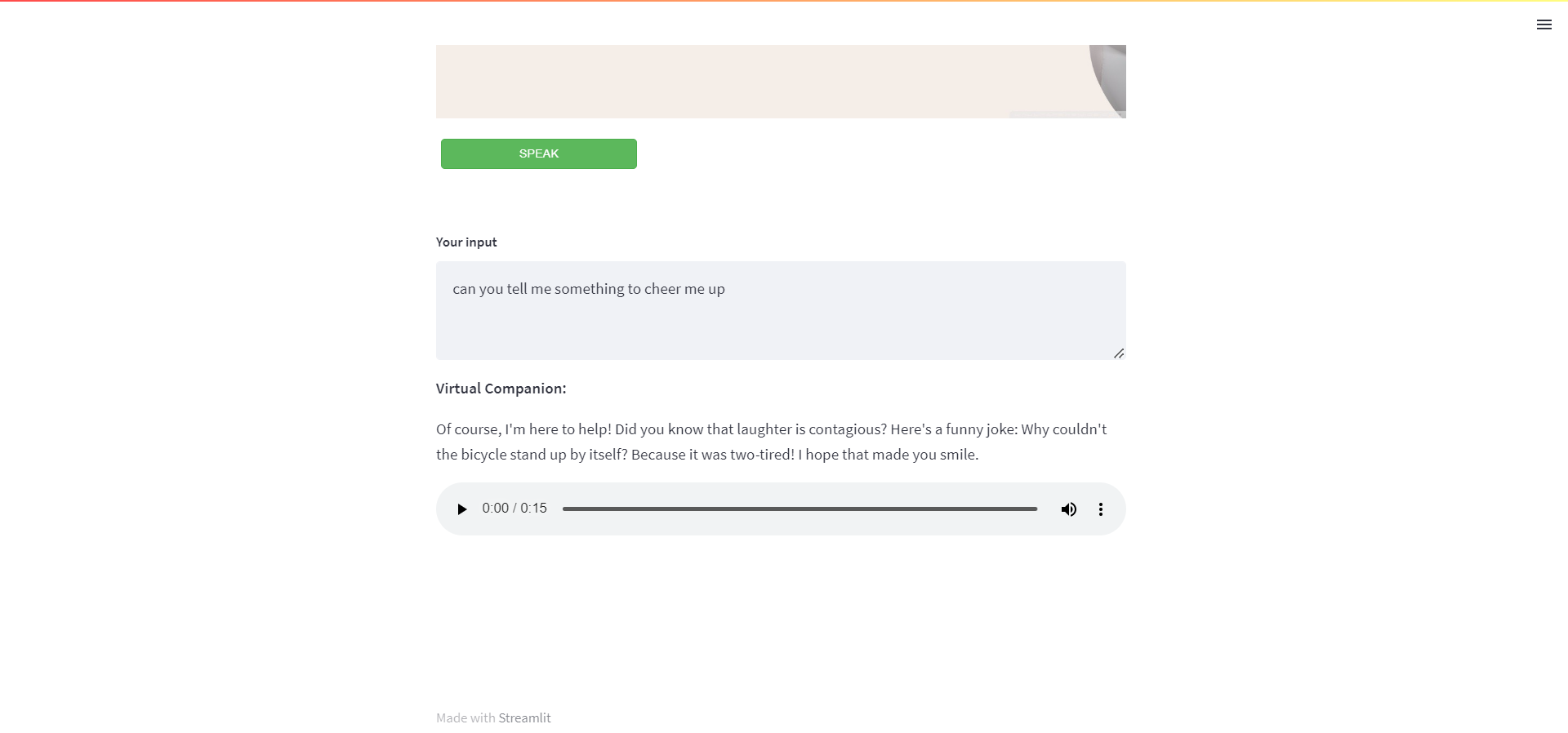
Task: Click the audio progress bar near its middle
Action: coord(800,509)
